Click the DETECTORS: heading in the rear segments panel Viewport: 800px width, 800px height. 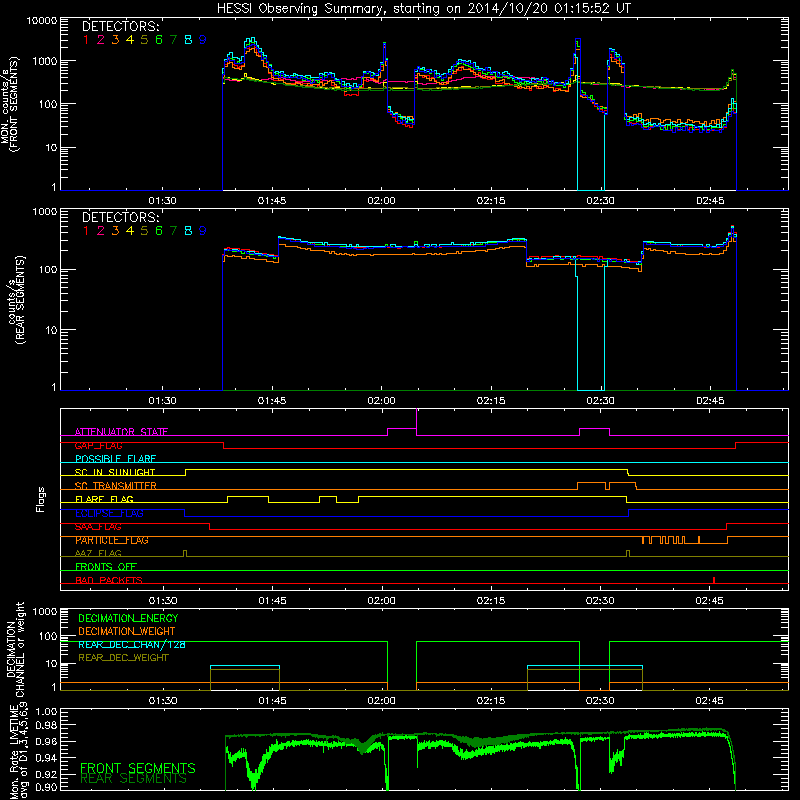tap(121, 217)
